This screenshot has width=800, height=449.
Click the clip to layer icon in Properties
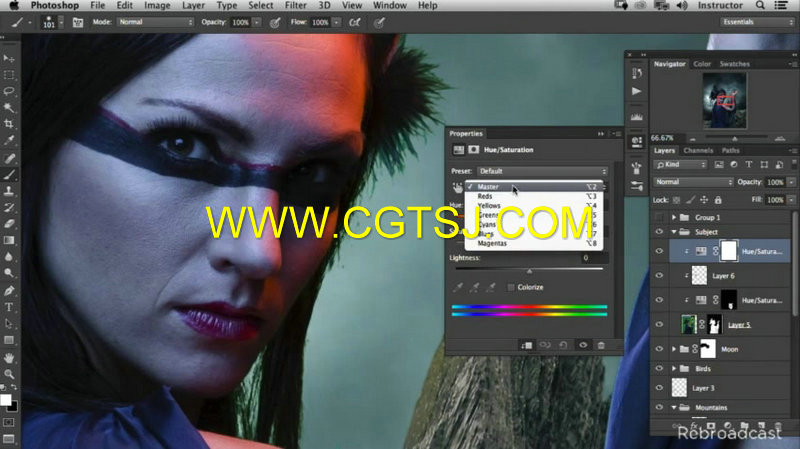(526, 345)
